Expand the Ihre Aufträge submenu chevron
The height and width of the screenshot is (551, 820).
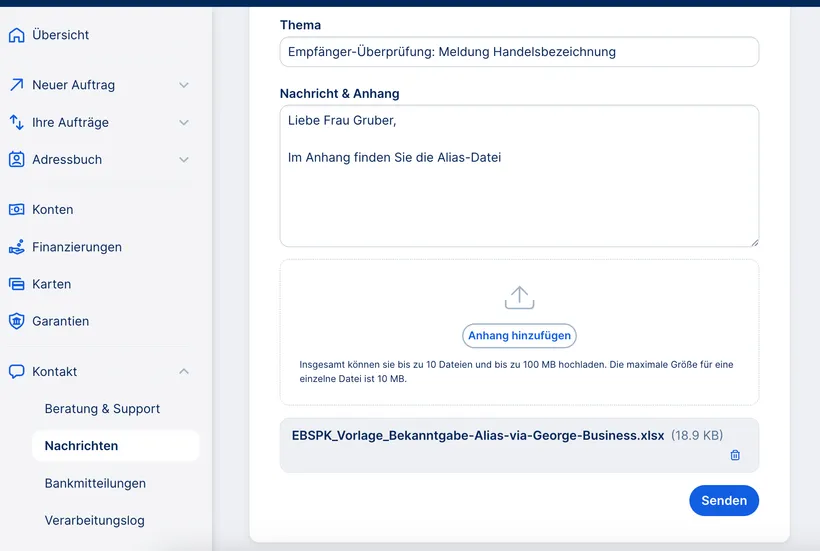[184, 122]
